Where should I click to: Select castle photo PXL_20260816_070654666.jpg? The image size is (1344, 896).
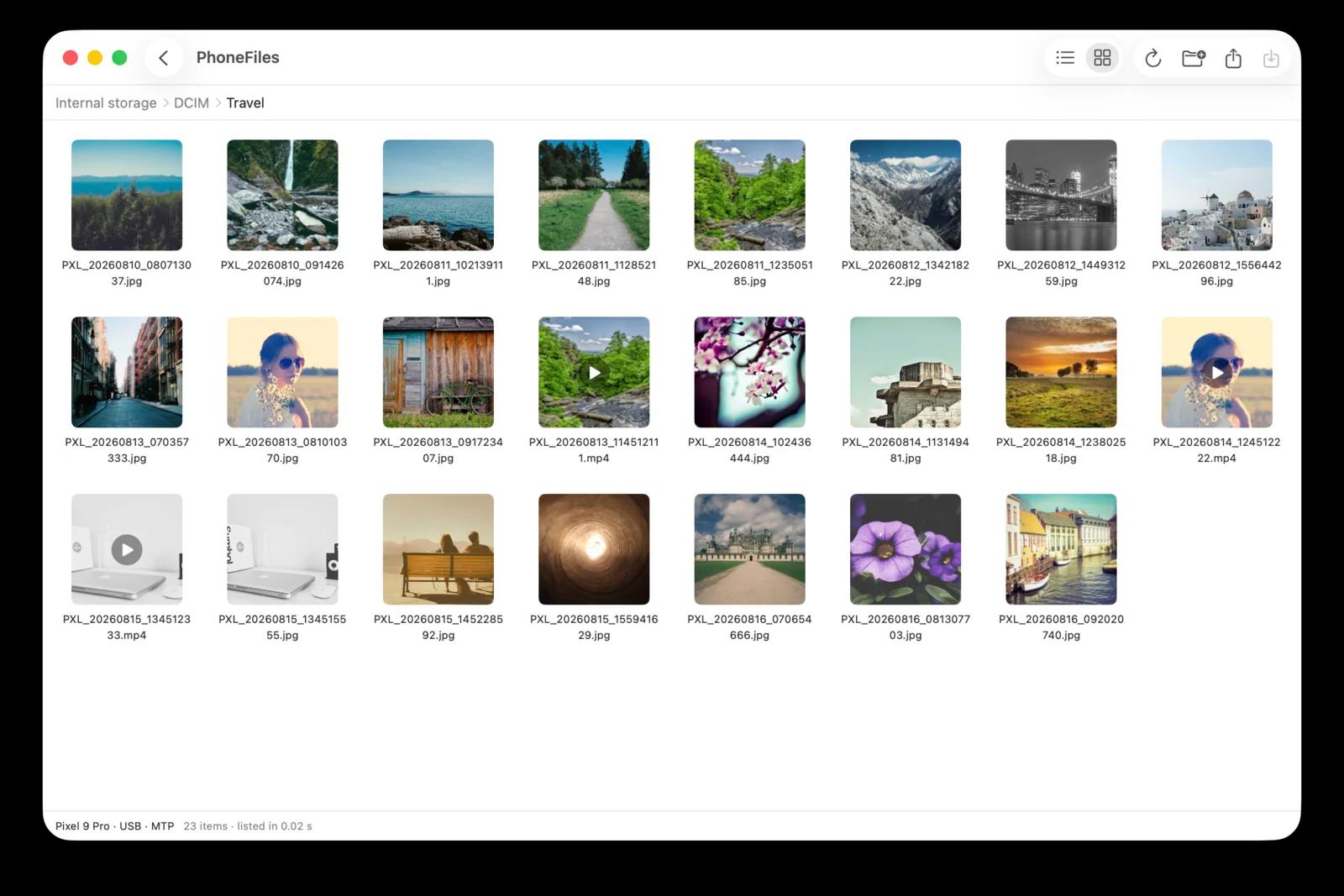click(749, 549)
